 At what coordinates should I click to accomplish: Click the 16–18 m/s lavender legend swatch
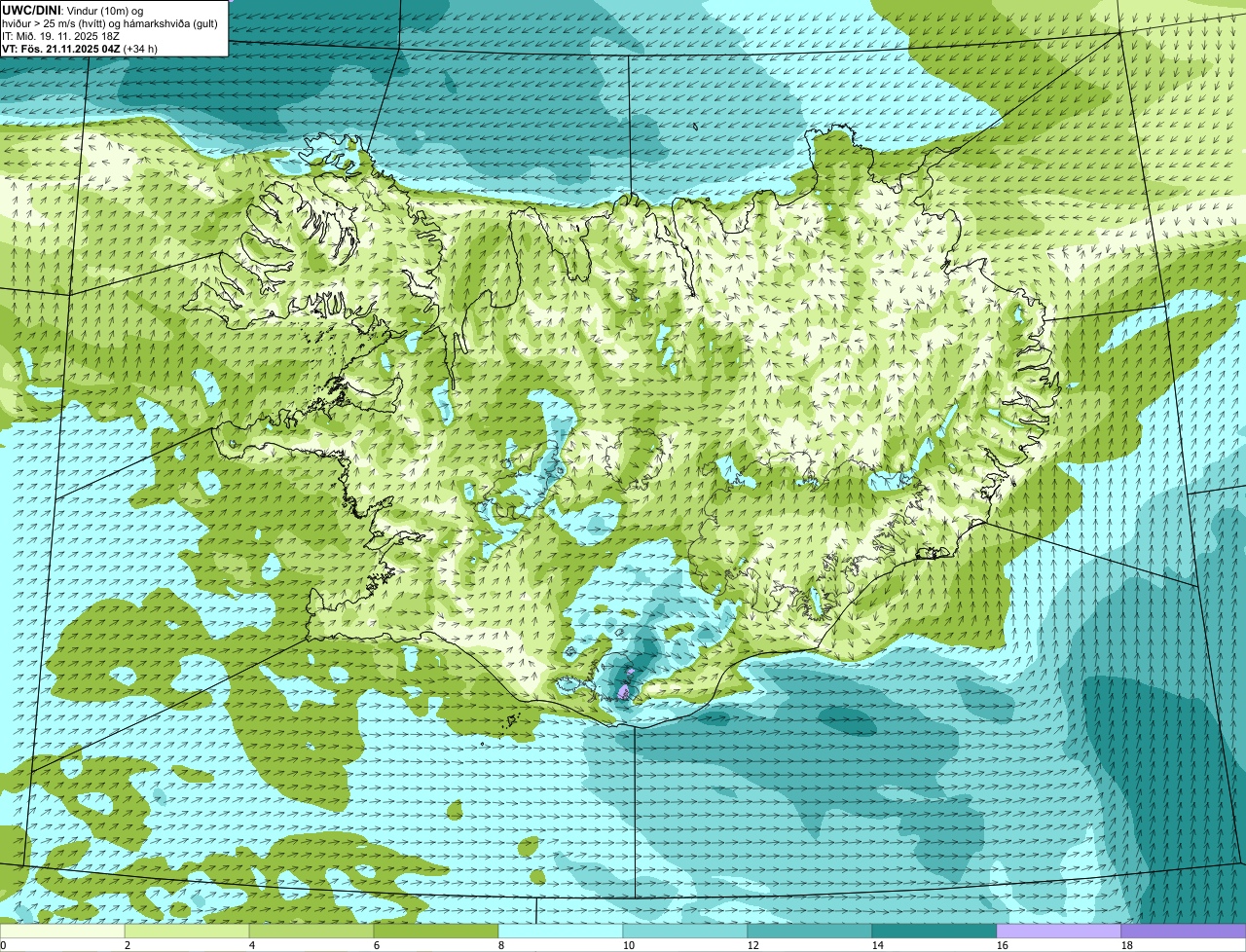[x=1059, y=932]
